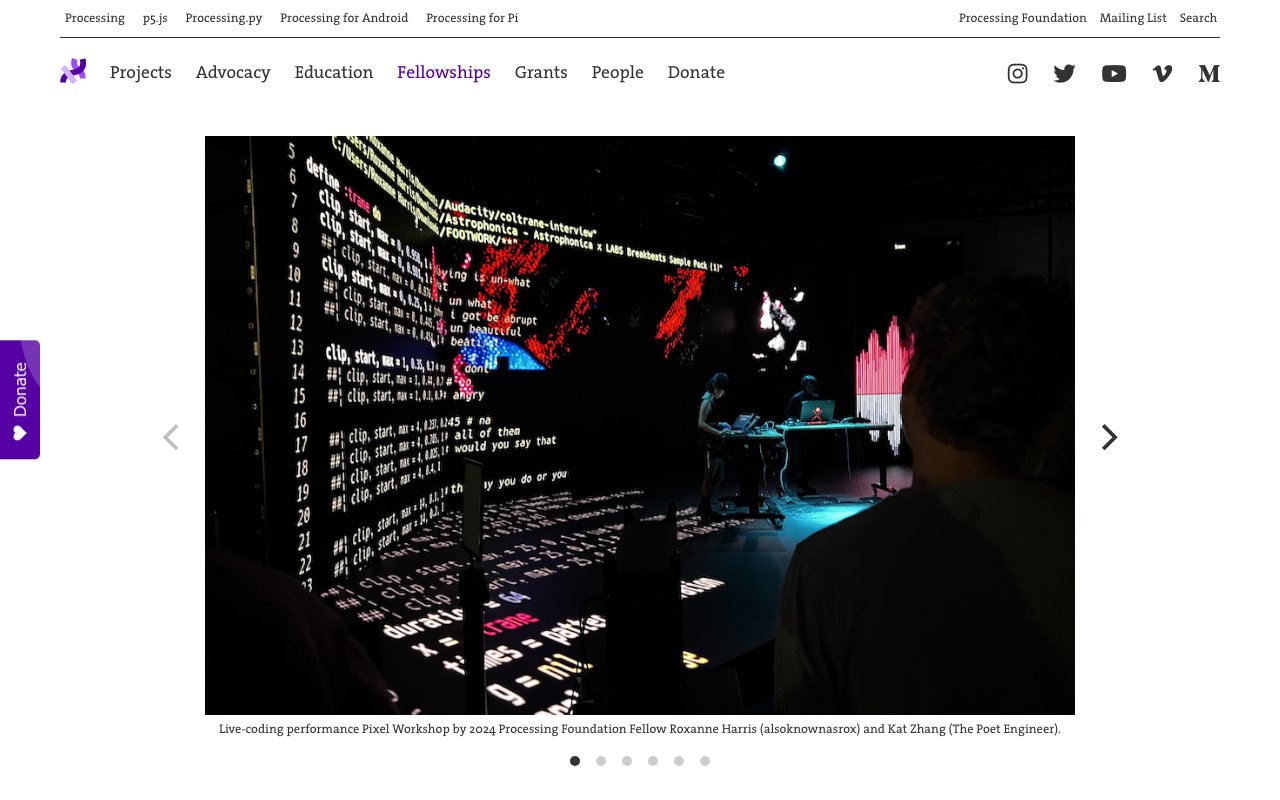Image resolution: width=1280 pixels, height=800 pixels.
Task: Open the Vimeo channel icon
Action: click(x=1162, y=73)
